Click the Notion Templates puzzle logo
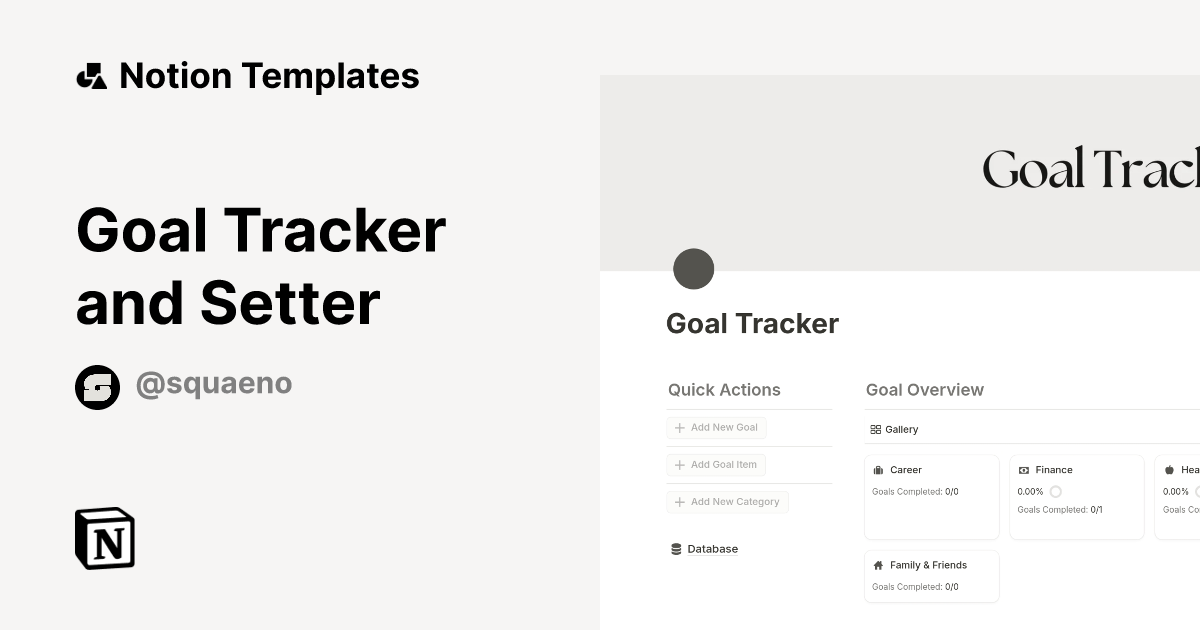The width and height of the screenshot is (1200, 630). (91, 75)
